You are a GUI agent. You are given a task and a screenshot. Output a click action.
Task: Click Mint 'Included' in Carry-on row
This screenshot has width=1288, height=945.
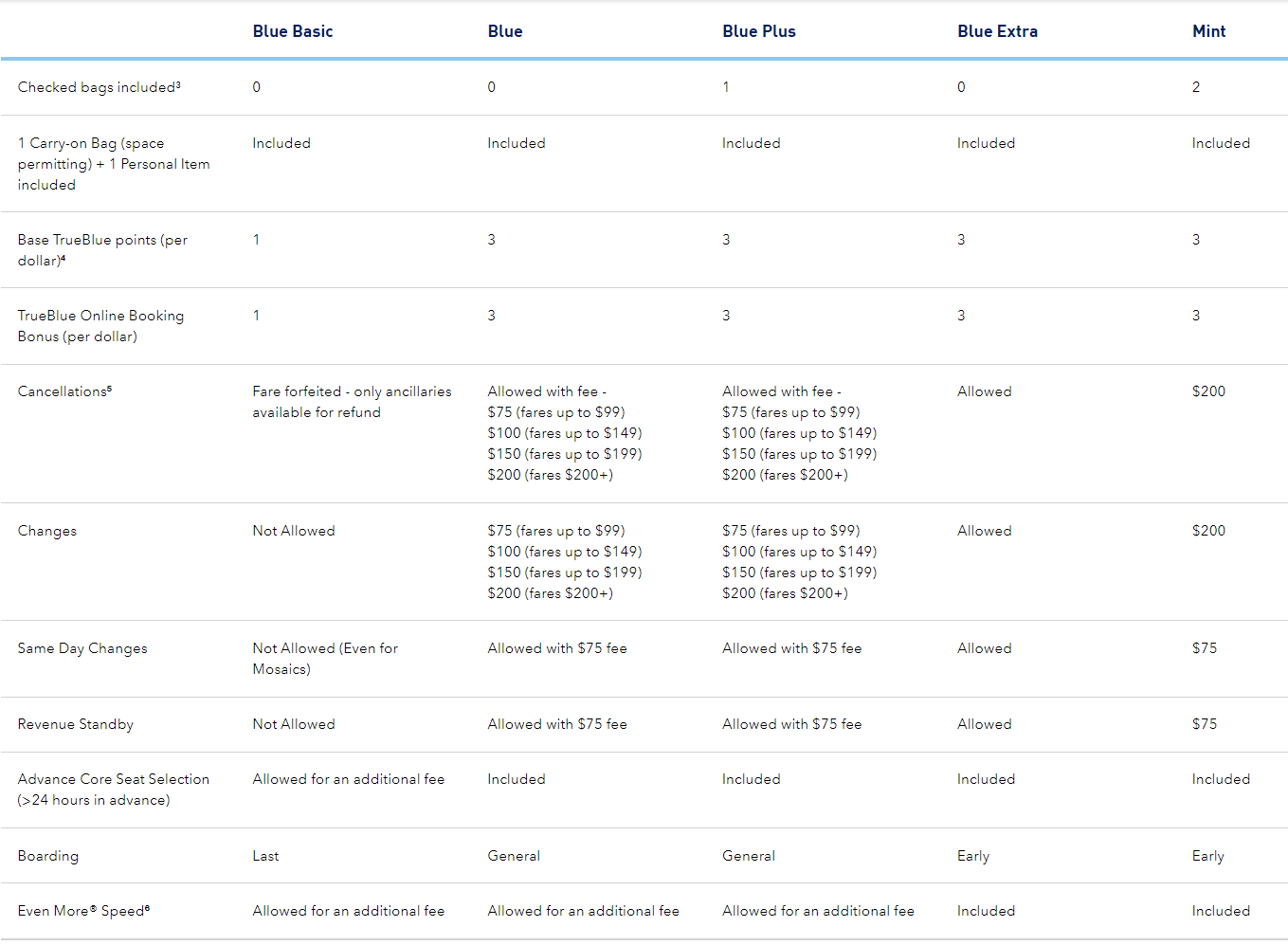[x=1221, y=143]
